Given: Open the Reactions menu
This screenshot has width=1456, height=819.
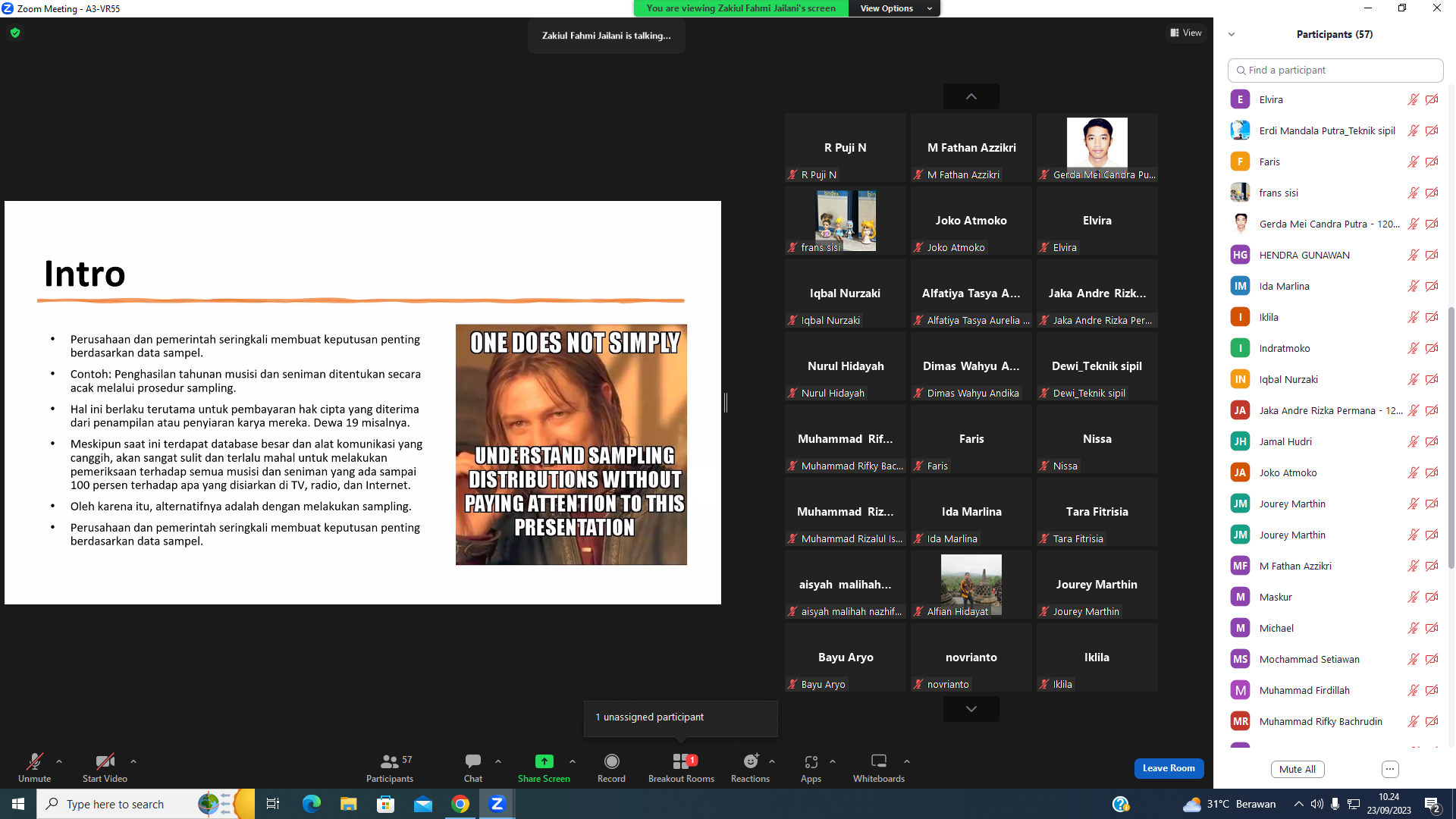Looking at the screenshot, I should click(750, 767).
